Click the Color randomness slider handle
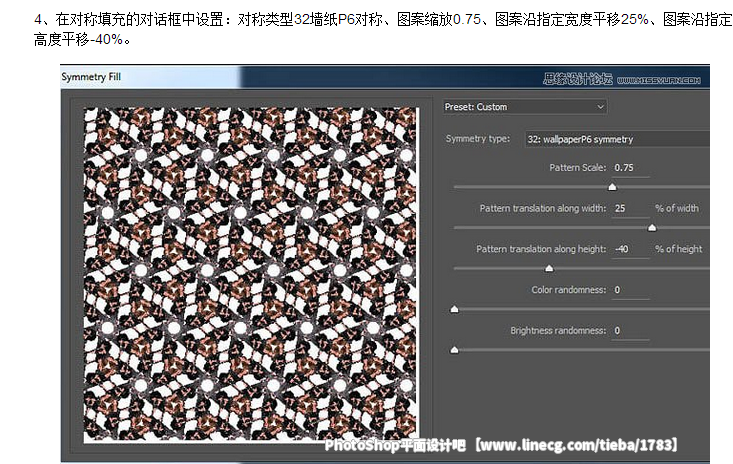This screenshot has width=733, height=464. coord(454,310)
